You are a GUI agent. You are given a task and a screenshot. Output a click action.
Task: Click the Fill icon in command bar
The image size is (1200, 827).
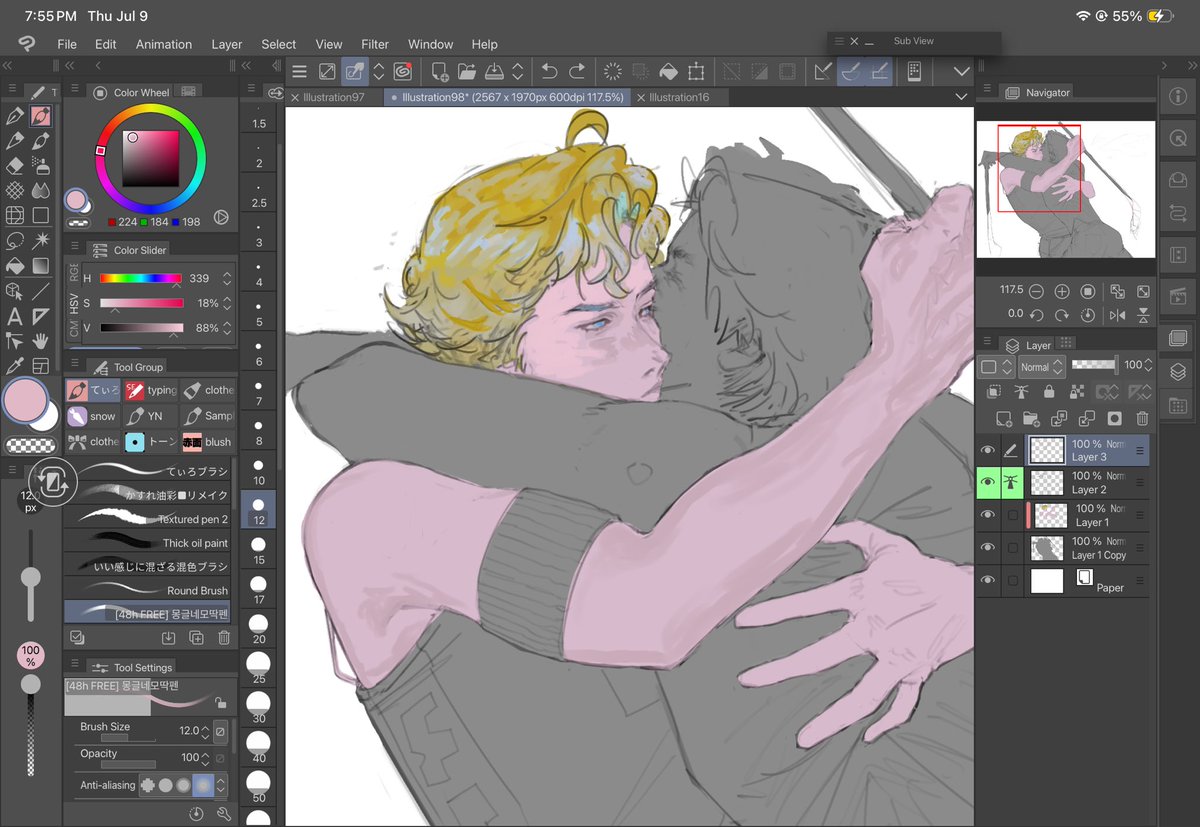pos(669,71)
